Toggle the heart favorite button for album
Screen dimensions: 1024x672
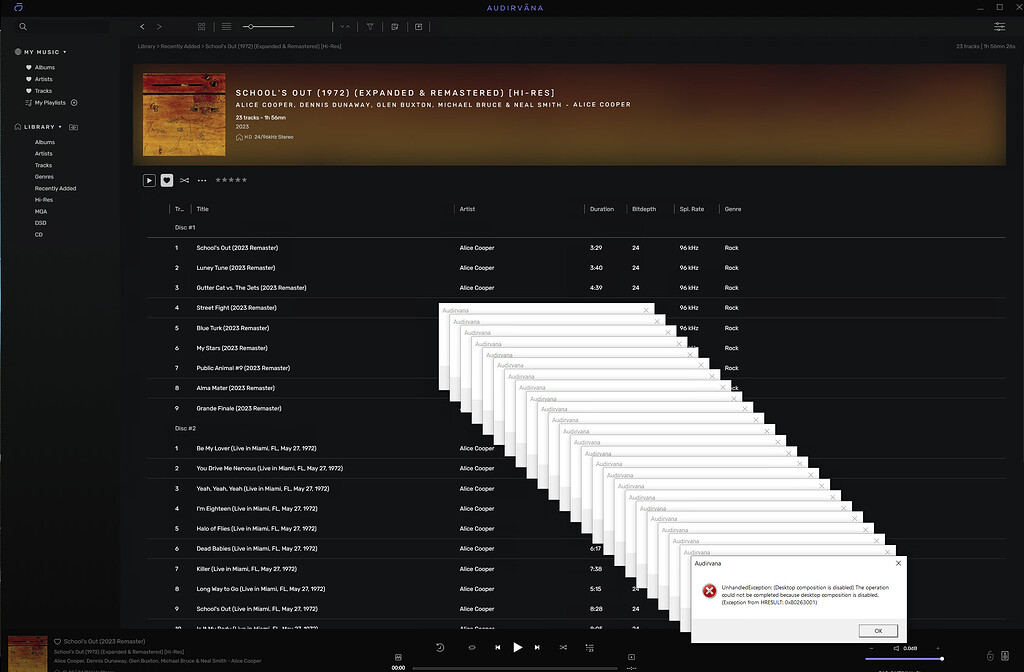[167, 180]
